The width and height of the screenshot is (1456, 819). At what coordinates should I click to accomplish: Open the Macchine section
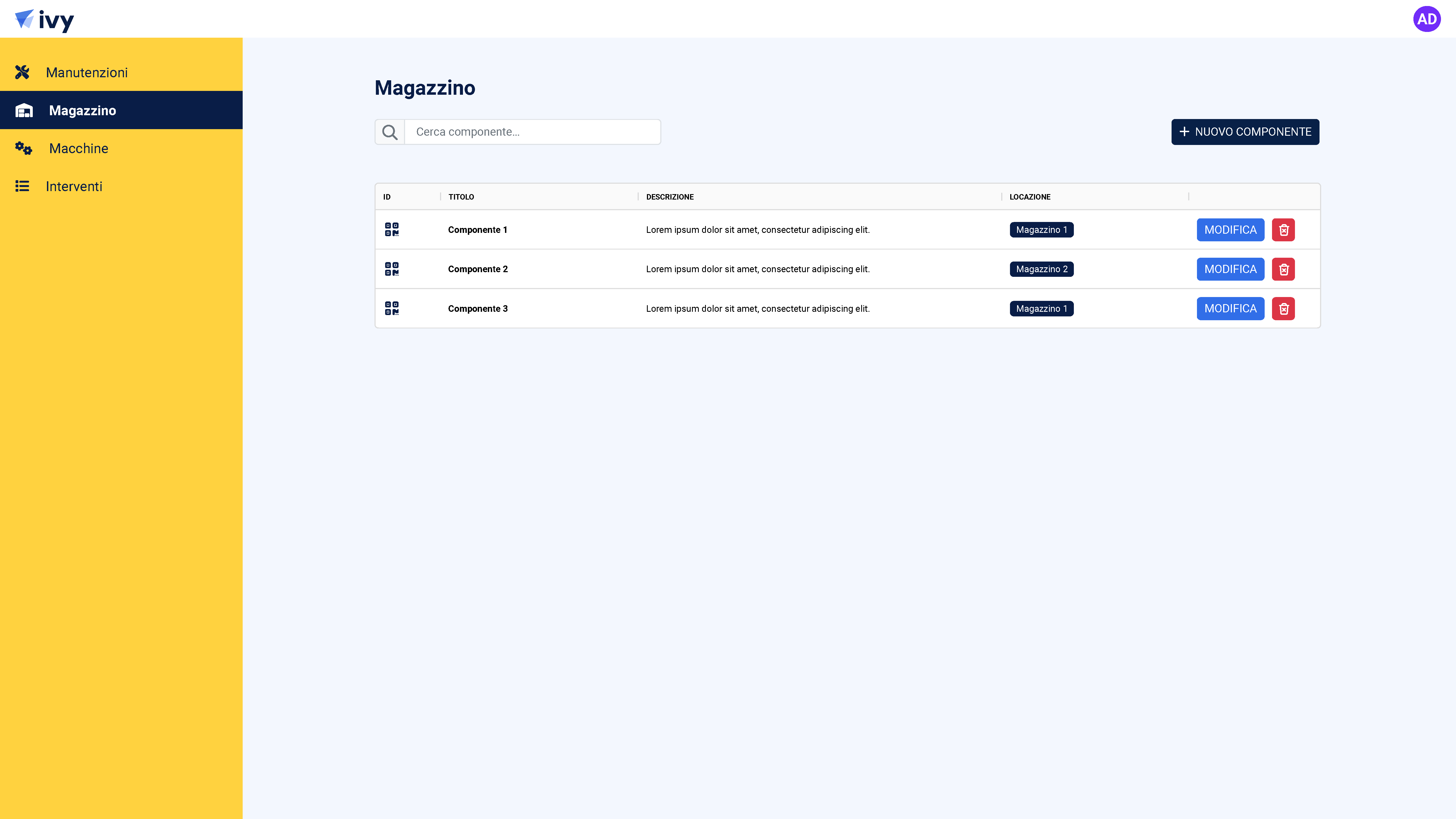pos(121,148)
